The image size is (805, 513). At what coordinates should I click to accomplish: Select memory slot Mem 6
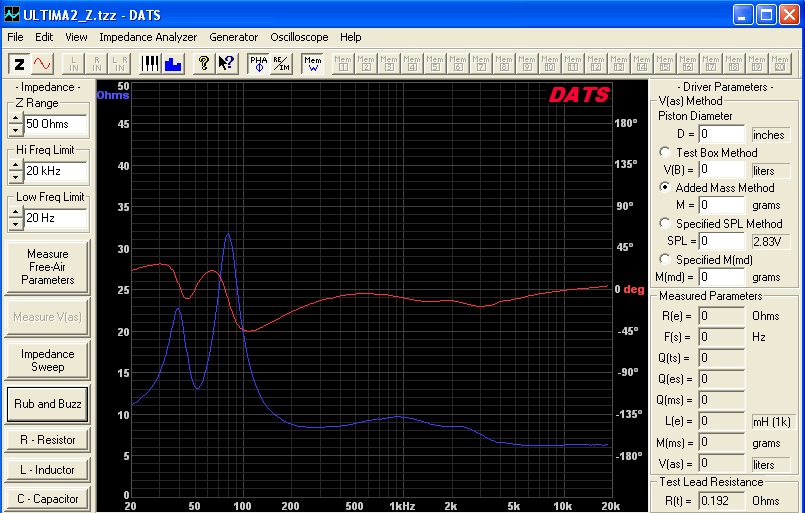coord(458,64)
